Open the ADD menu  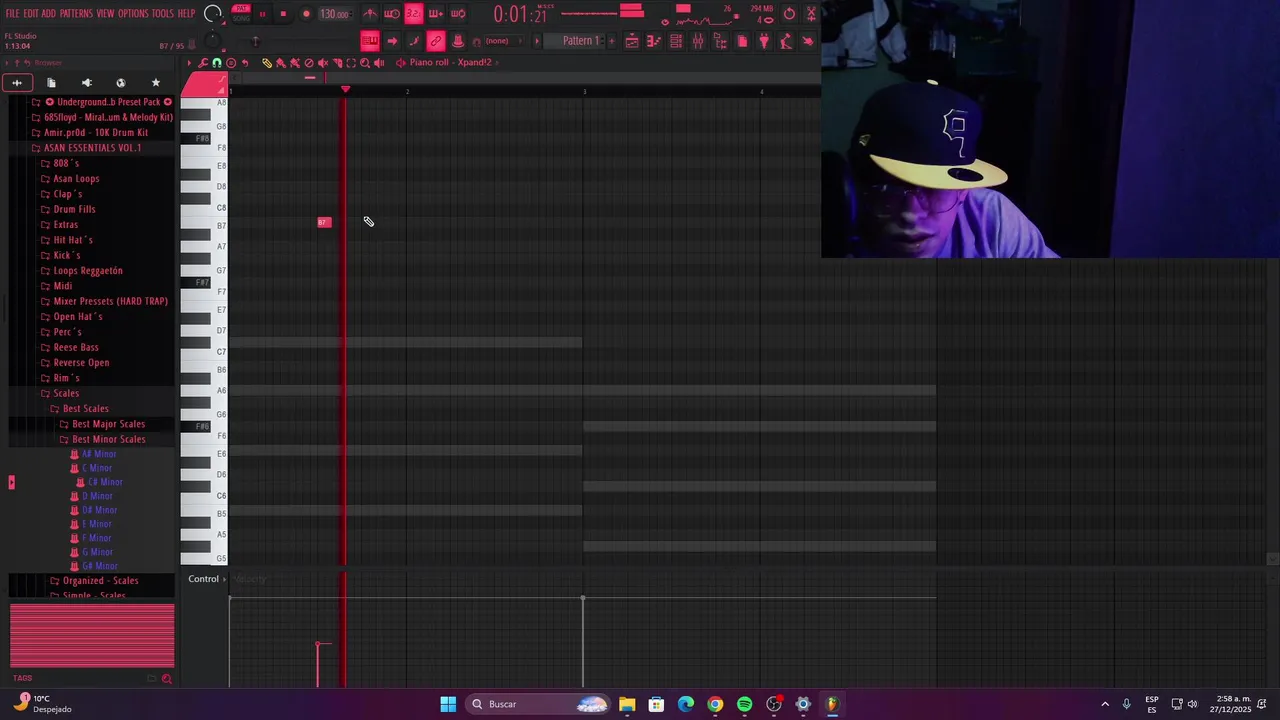(x=48, y=14)
